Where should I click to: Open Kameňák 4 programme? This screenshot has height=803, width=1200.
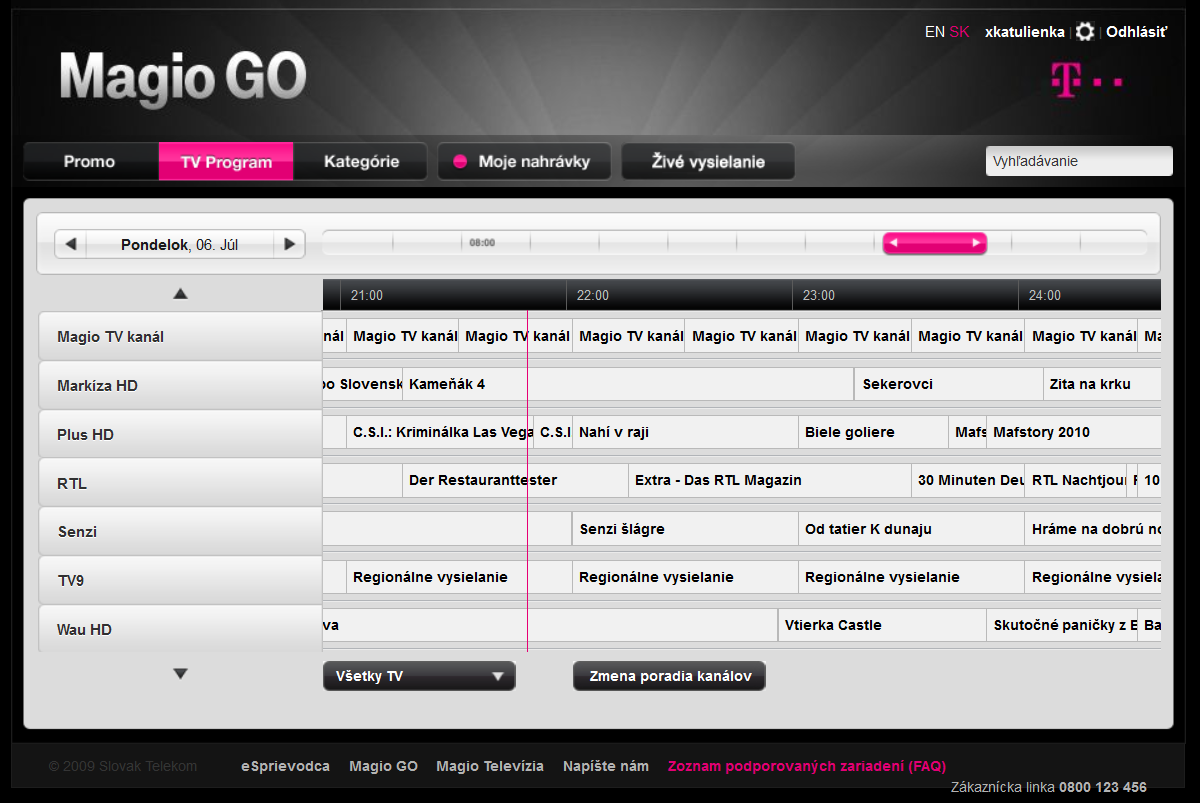pos(628,384)
